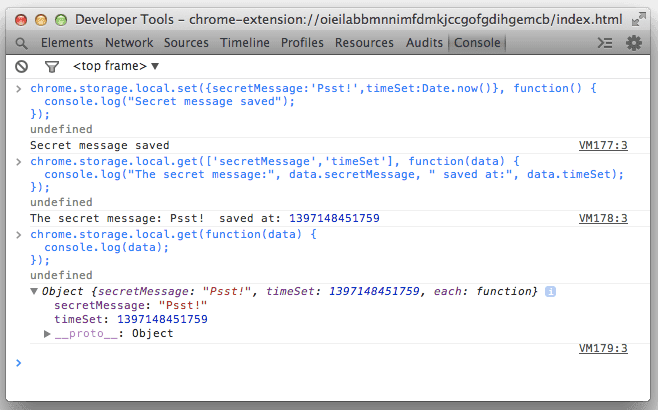Focus the console prompt input line
Screen dimensions: 658x410
coord(330,363)
